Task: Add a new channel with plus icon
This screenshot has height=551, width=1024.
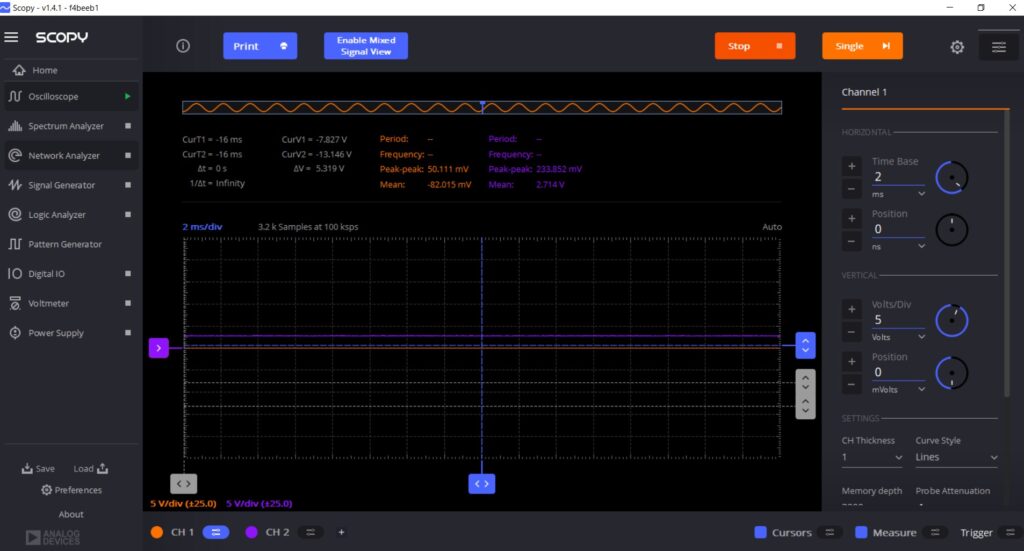Action: [x=341, y=532]
